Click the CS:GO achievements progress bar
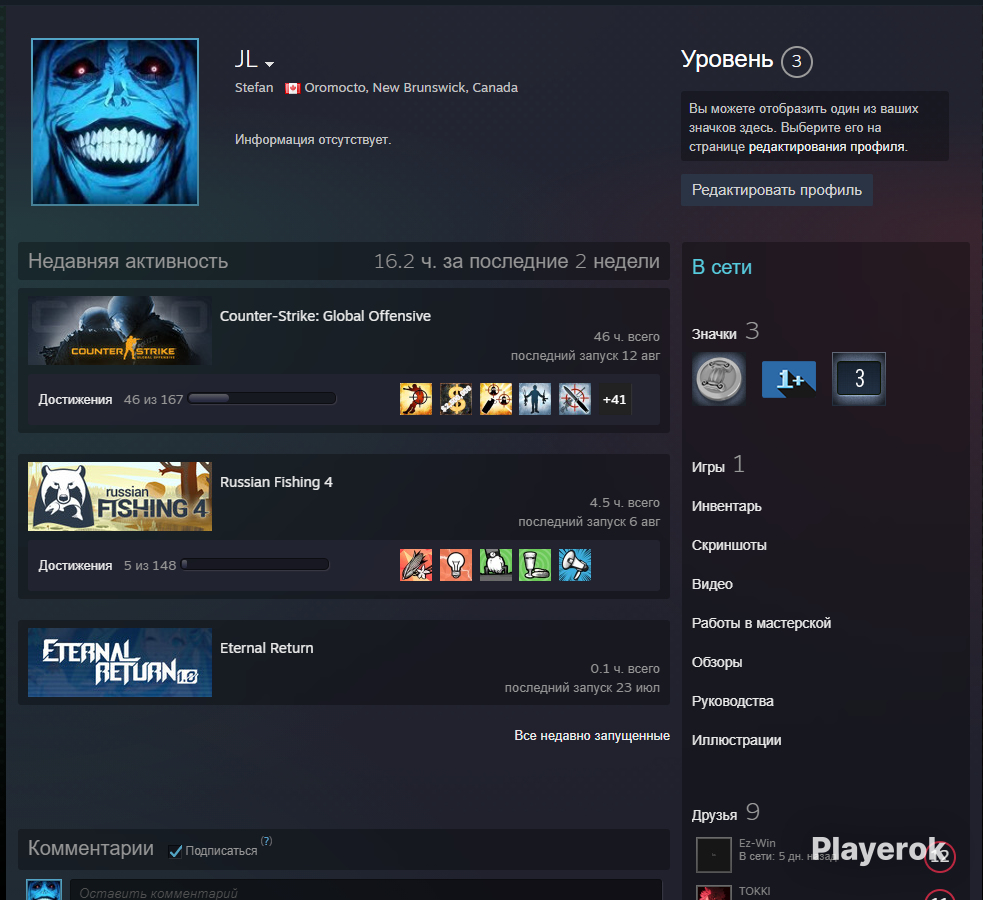This screenshot has width=983, height=900. [x=262, y=398]
